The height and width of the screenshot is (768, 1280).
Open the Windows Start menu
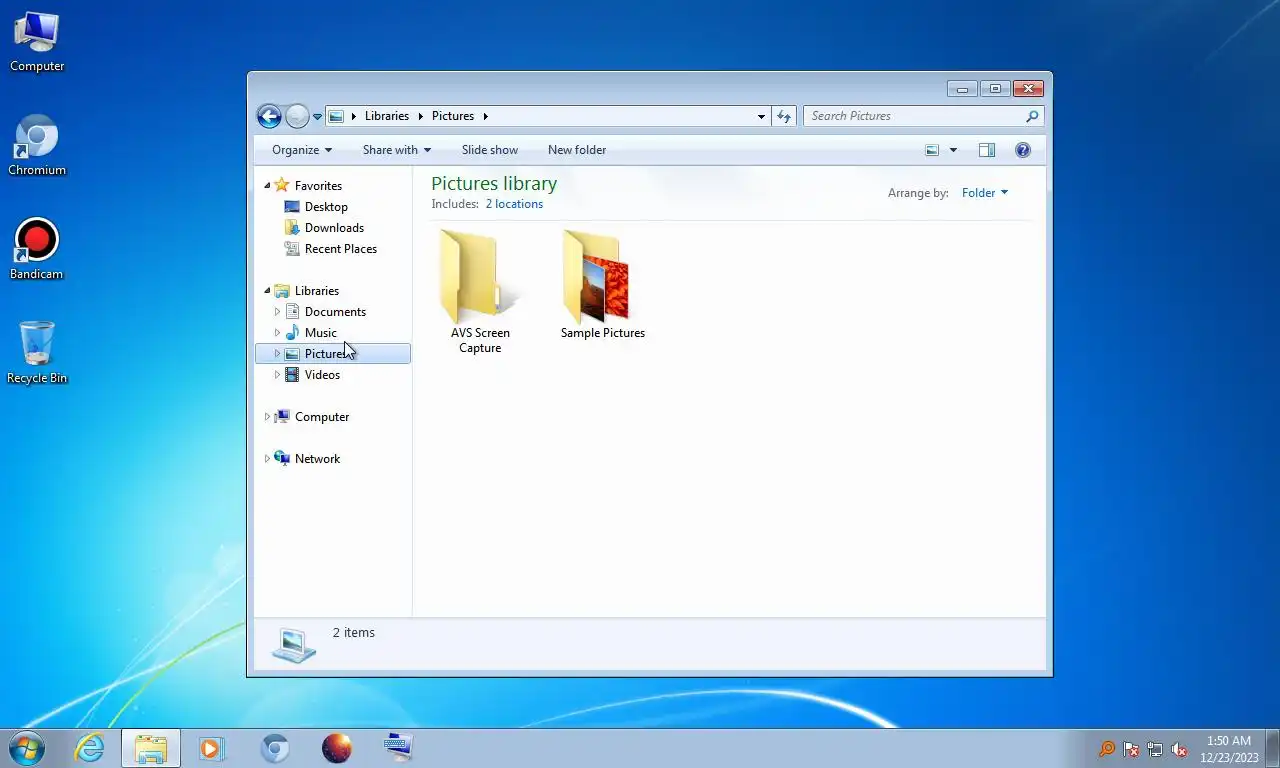[x=26, y=748]
